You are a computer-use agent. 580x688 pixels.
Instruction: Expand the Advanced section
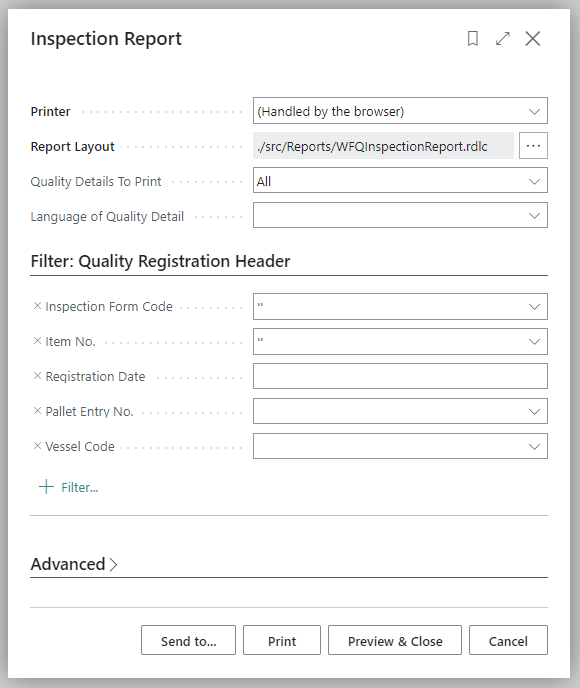(74, 564)
